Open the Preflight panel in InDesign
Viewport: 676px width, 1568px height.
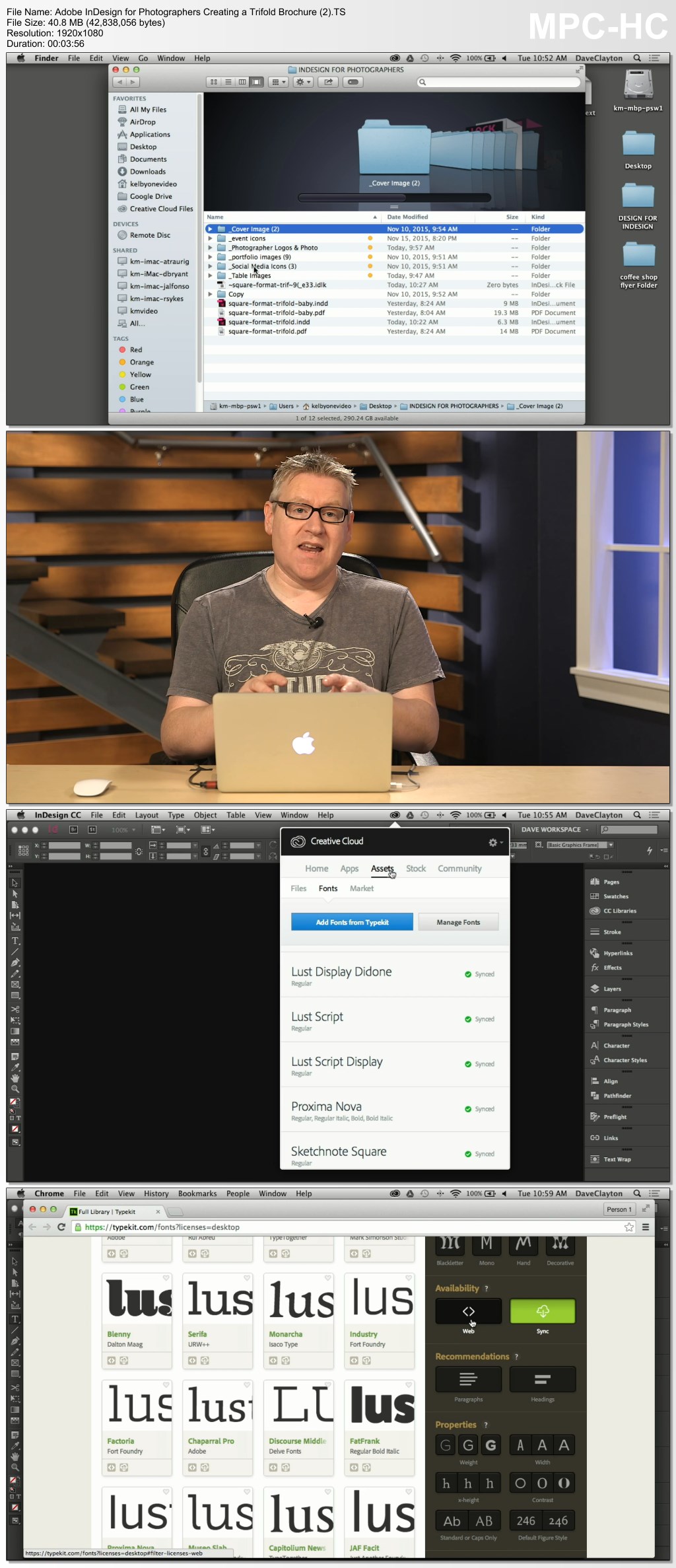(x=608, y=1117)
